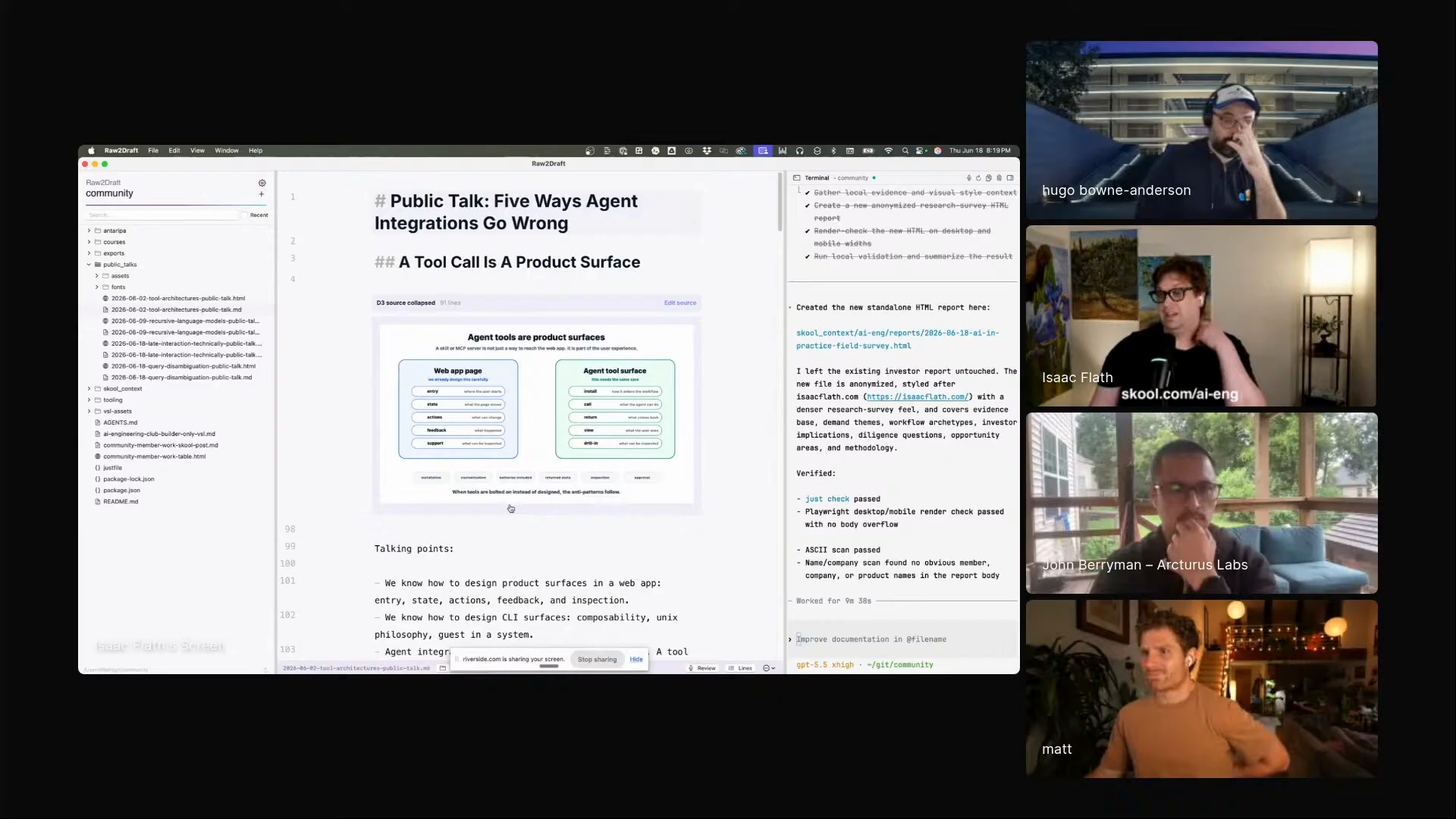Expand the courses folder
The width and height of the screenshot is (1456, 819).
(89, 242)
